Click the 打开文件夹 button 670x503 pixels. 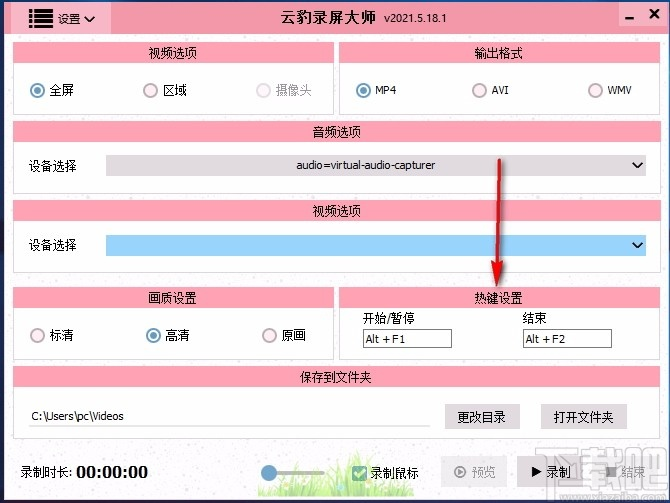click(584, 417)
